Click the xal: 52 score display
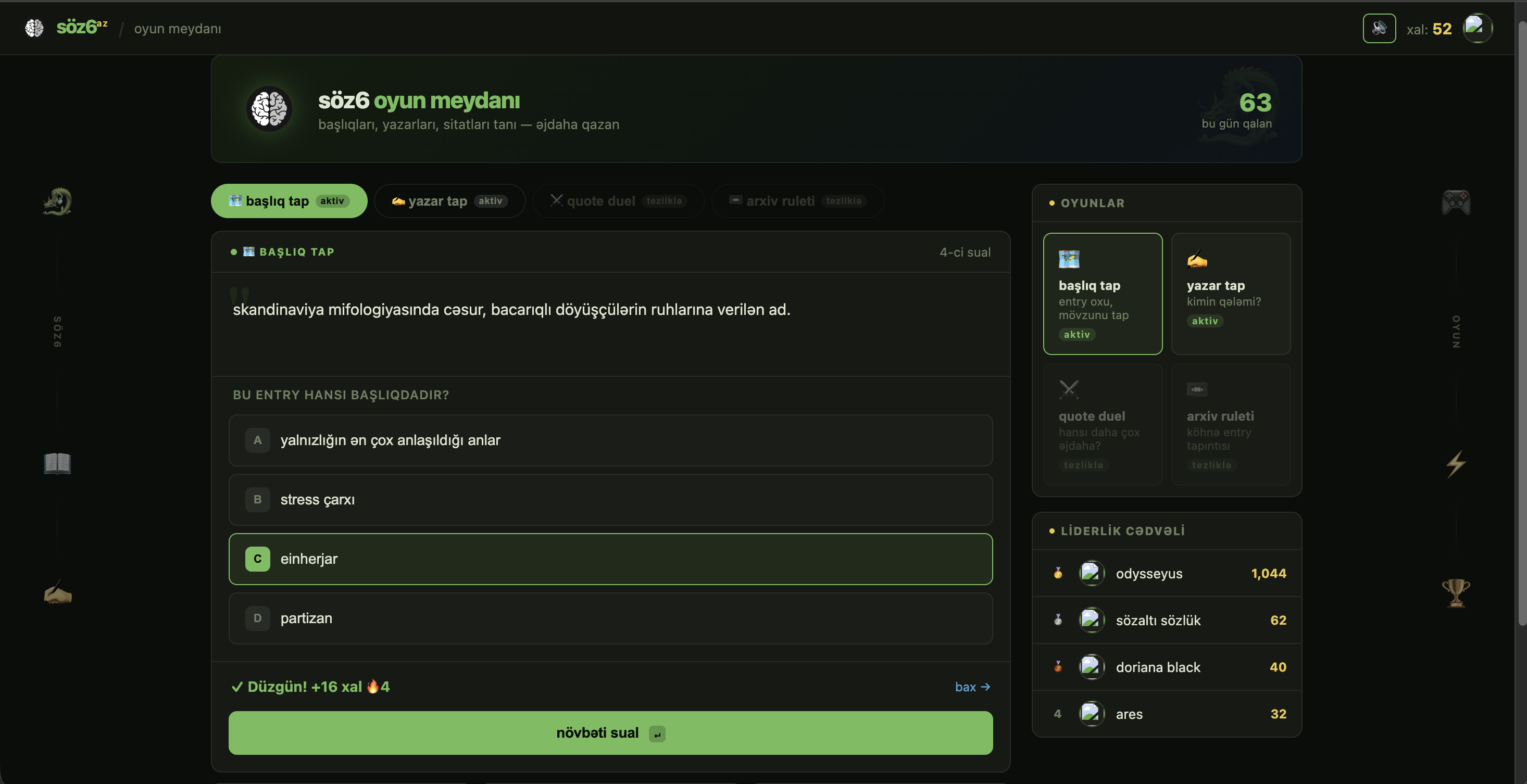1527x784 pixels. point(1429,29)
